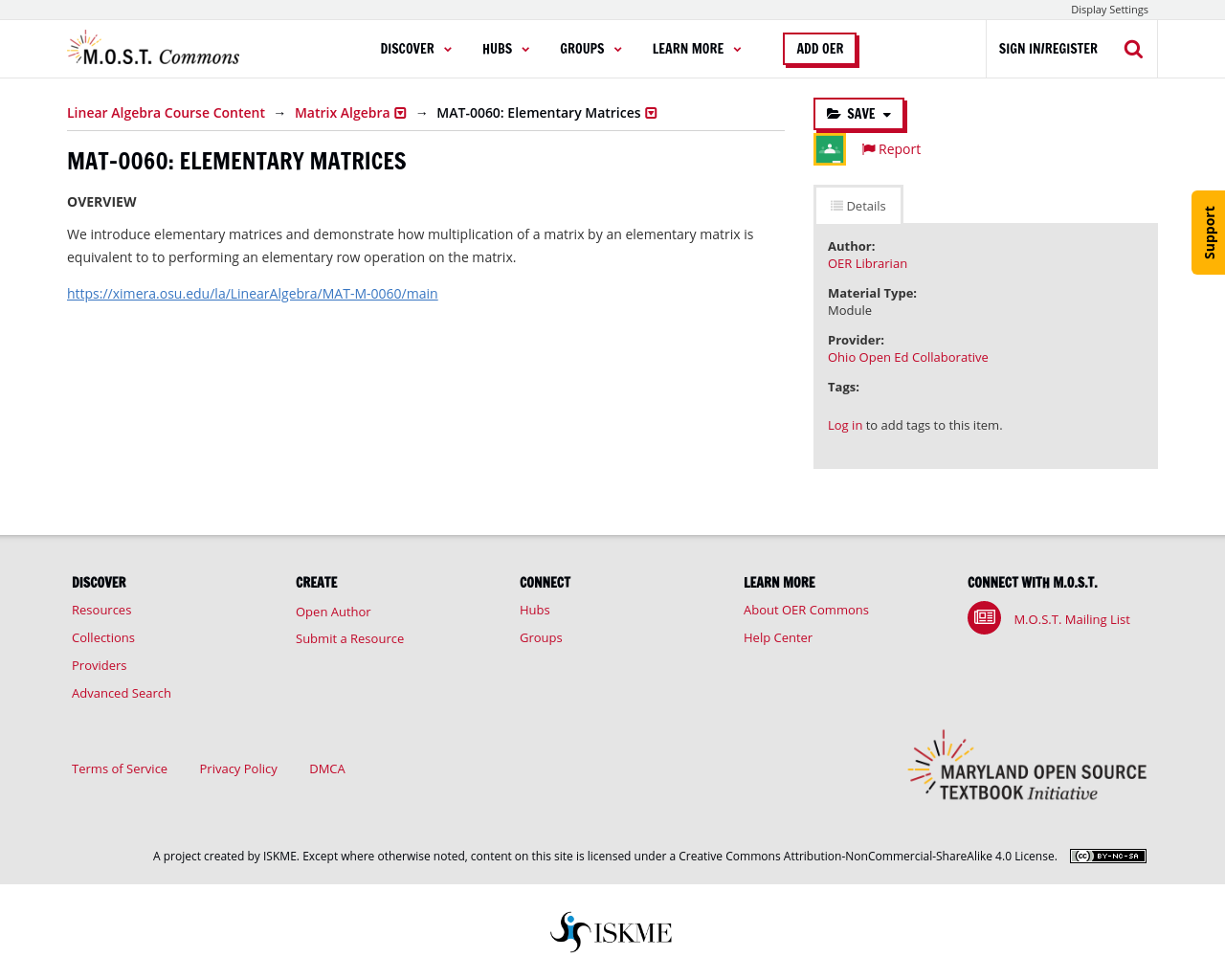
Task: Click the ISKME logo in footer
Action: click(x=612, y=932)
